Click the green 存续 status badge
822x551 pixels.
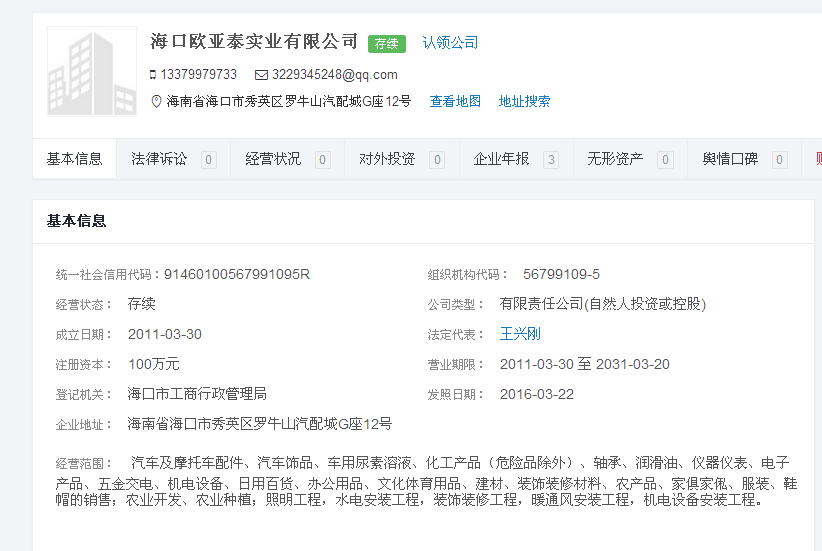click(386, 43)
